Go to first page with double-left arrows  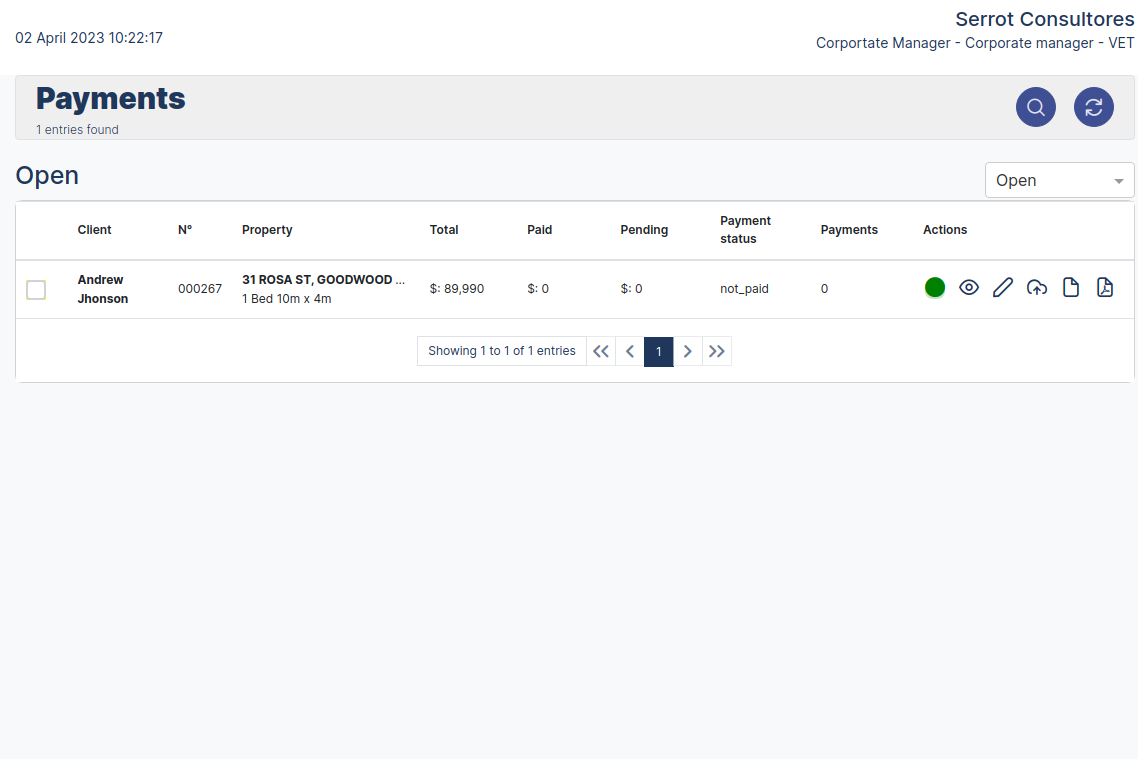tap(601, 351)
